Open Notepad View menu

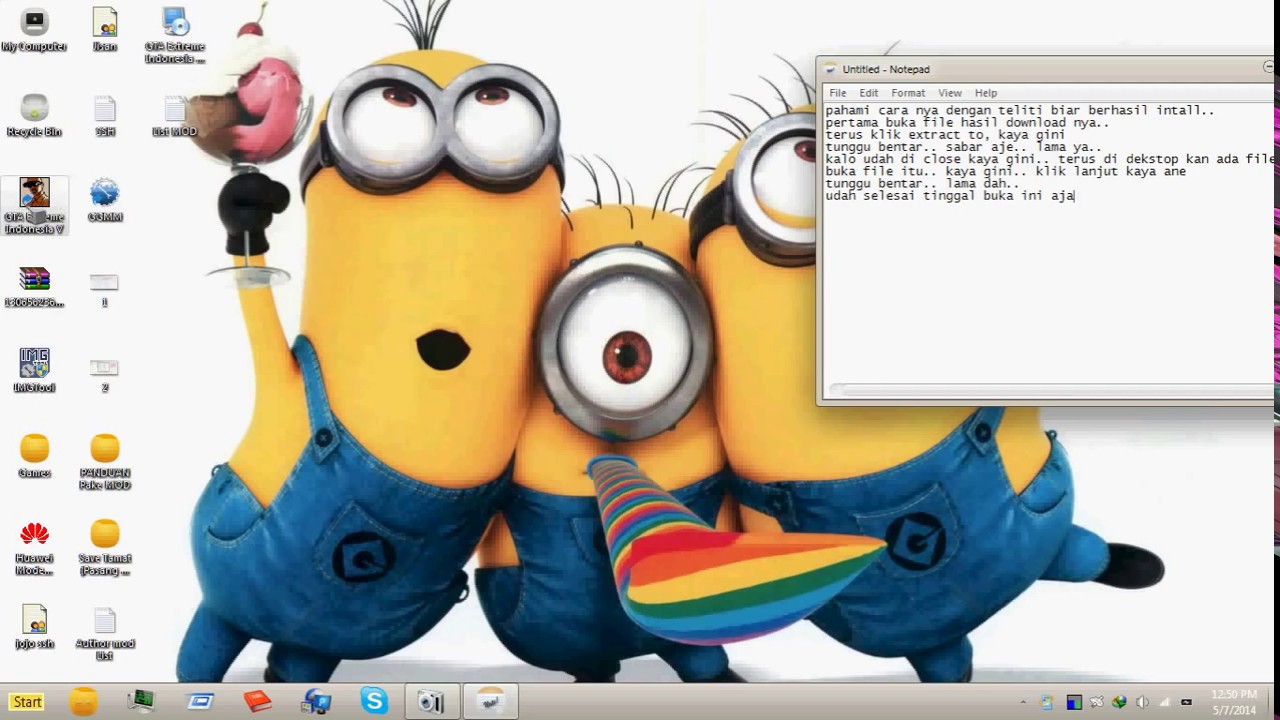point(949,93)
